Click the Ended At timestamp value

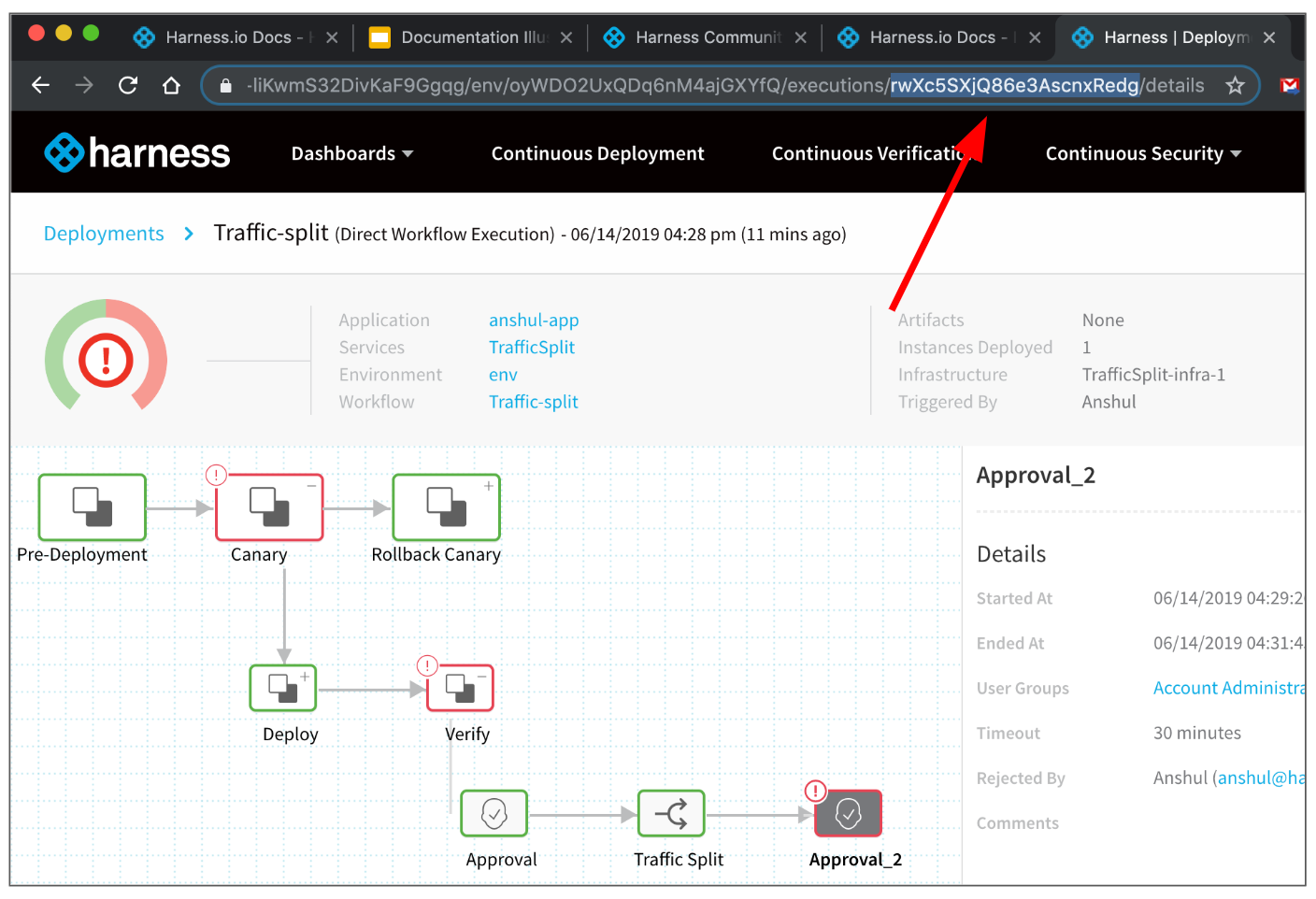point(1229,643)
